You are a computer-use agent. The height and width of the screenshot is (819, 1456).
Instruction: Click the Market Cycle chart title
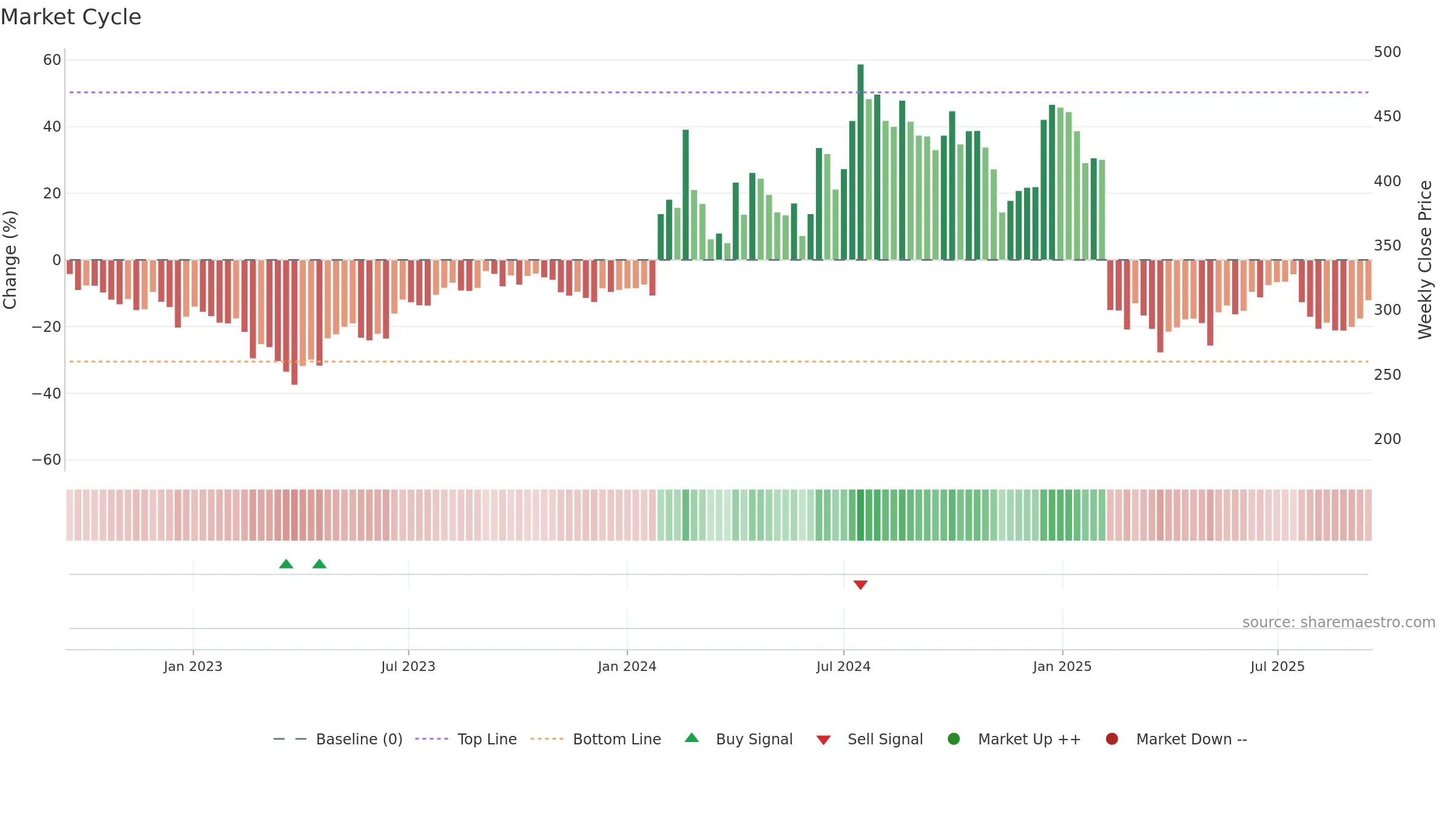click(71, 17)
